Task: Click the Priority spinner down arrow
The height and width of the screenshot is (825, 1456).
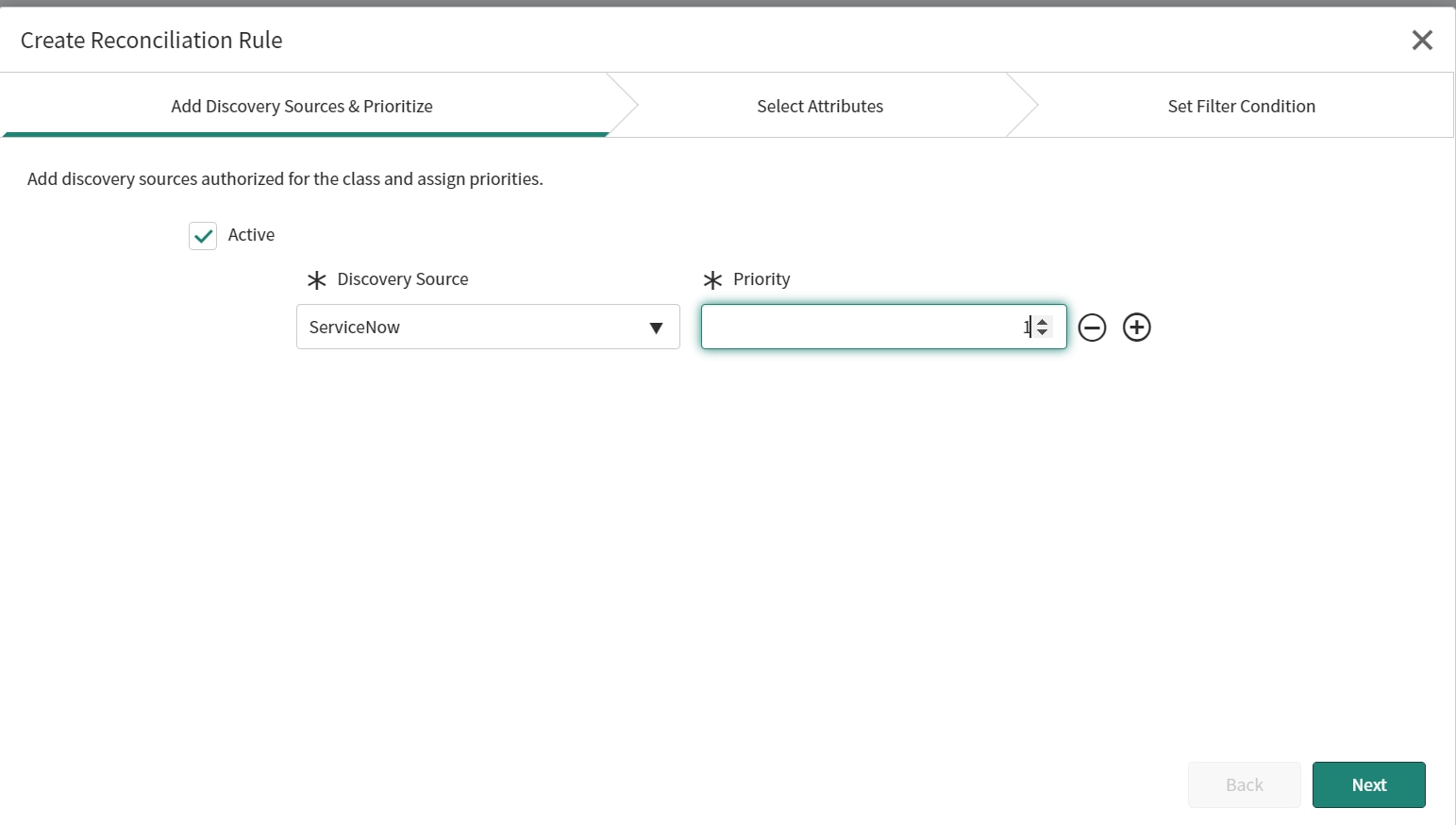Action: [1041, 331]
